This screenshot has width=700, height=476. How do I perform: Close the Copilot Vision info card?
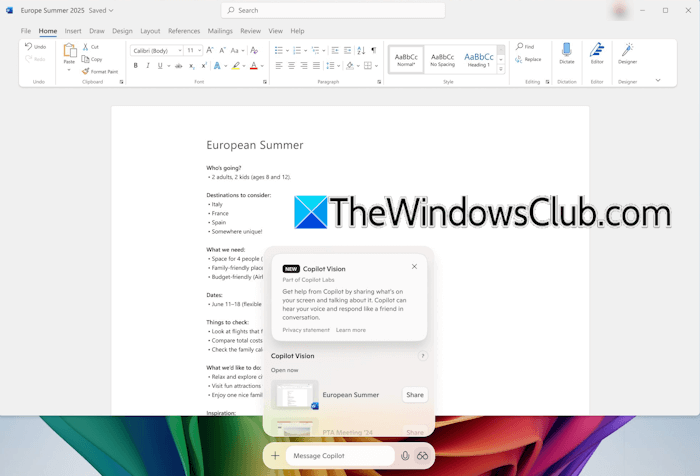(414, 267)
